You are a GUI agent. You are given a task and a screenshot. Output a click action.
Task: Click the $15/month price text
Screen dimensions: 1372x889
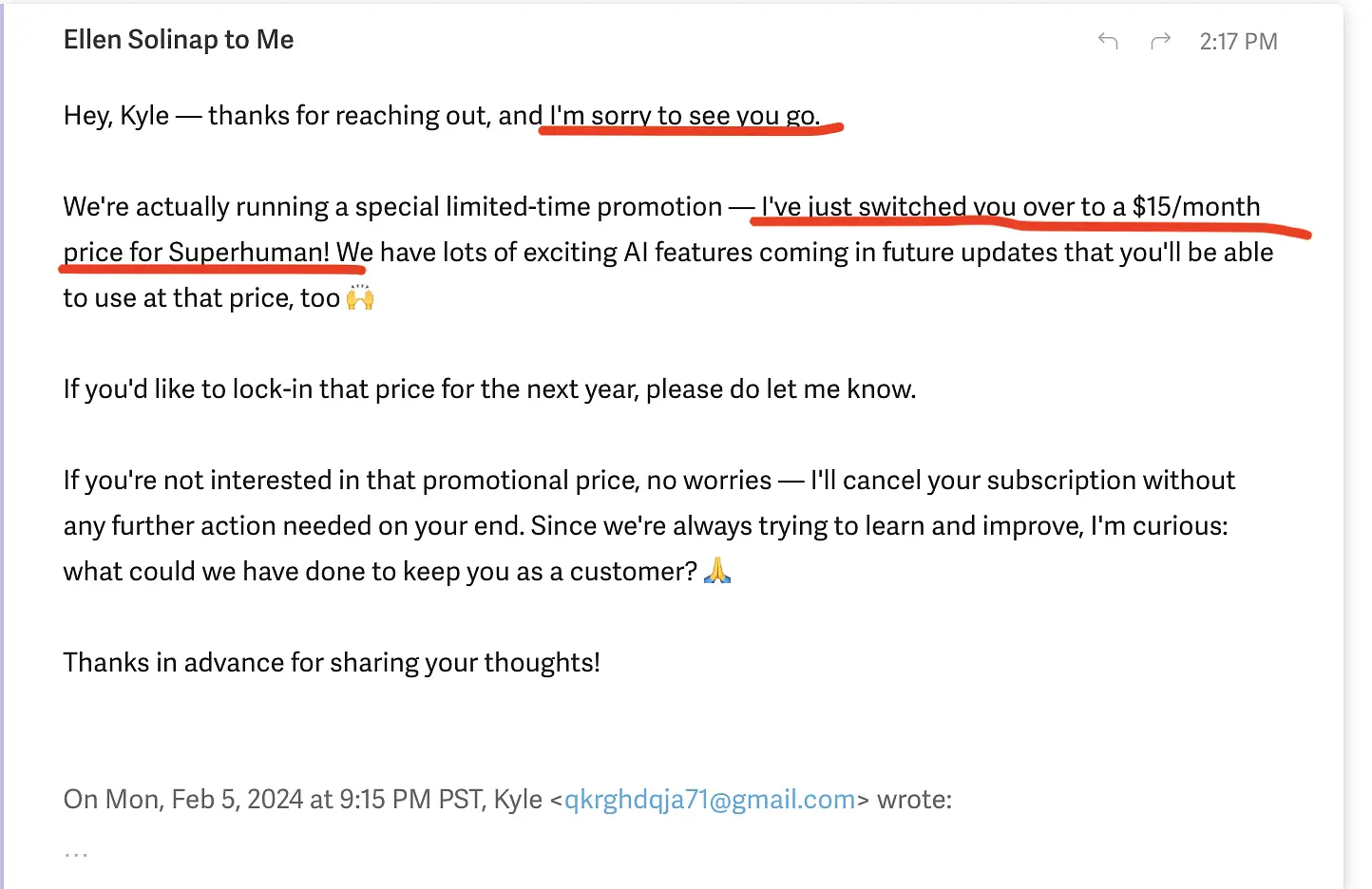coord(1196,206)
